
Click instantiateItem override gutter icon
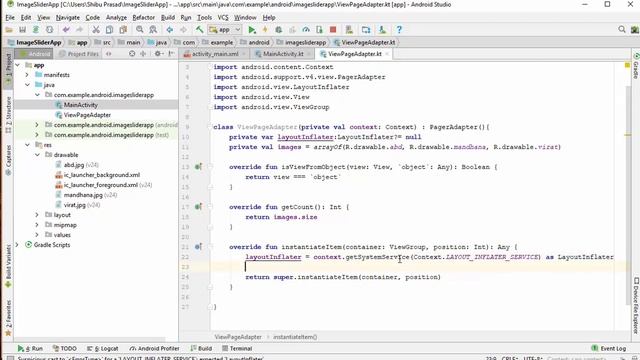[198, 247]
